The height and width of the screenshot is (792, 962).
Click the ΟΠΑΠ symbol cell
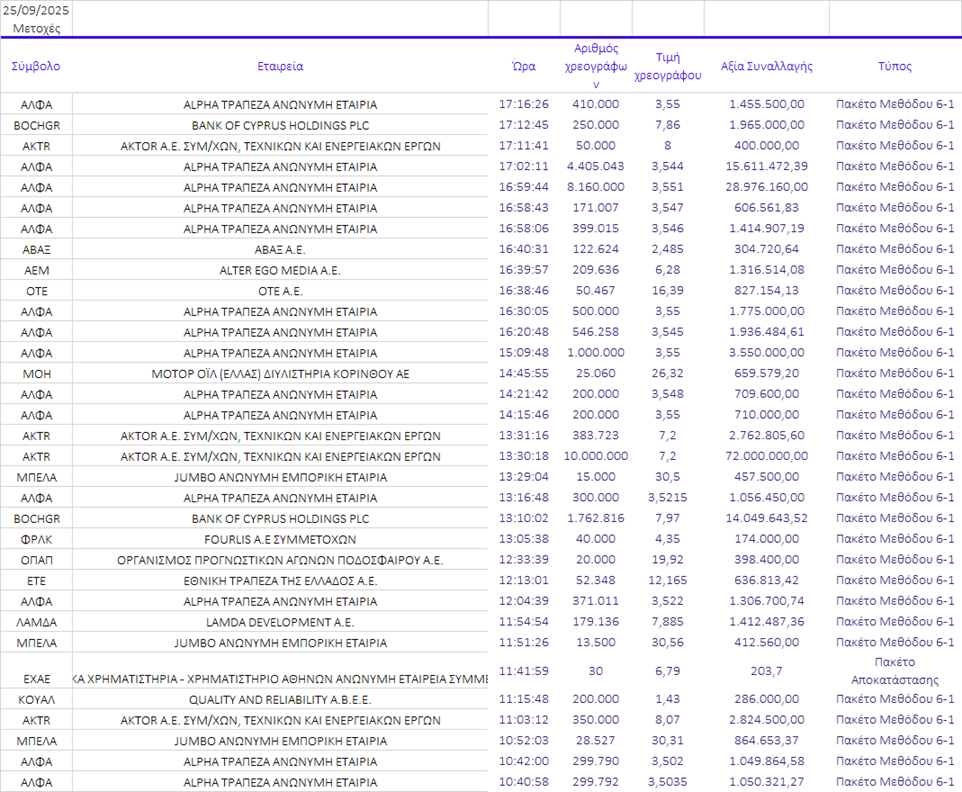coord(36,560)
